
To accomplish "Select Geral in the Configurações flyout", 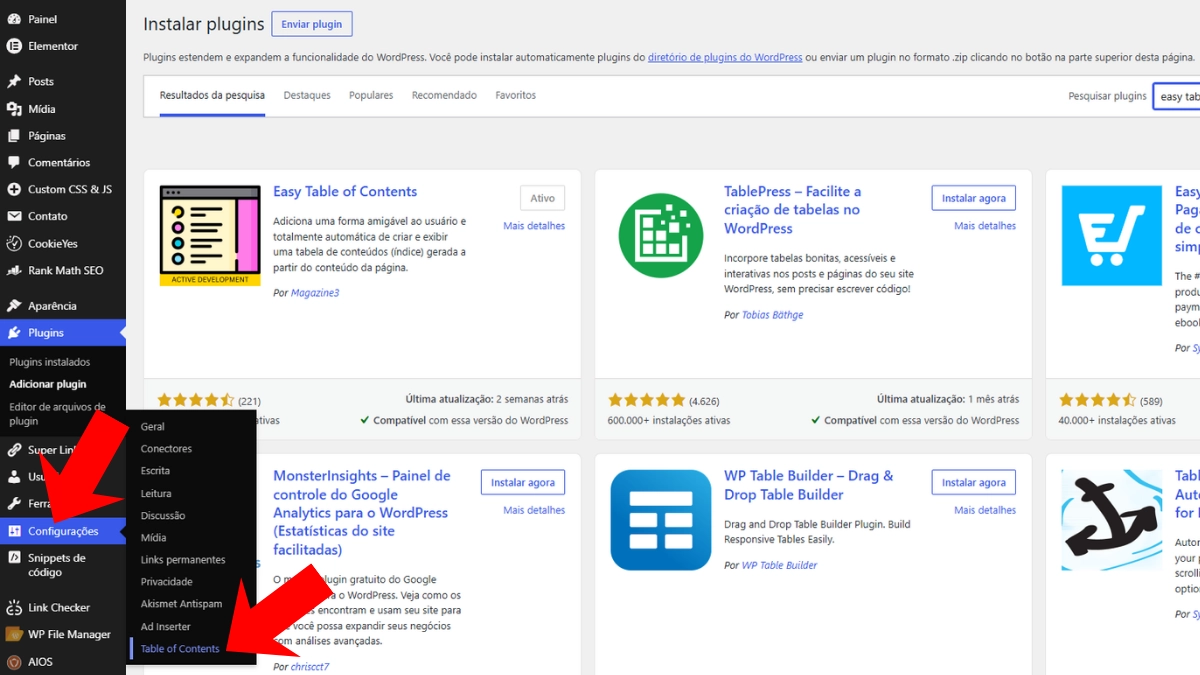I will pos(153,427).
